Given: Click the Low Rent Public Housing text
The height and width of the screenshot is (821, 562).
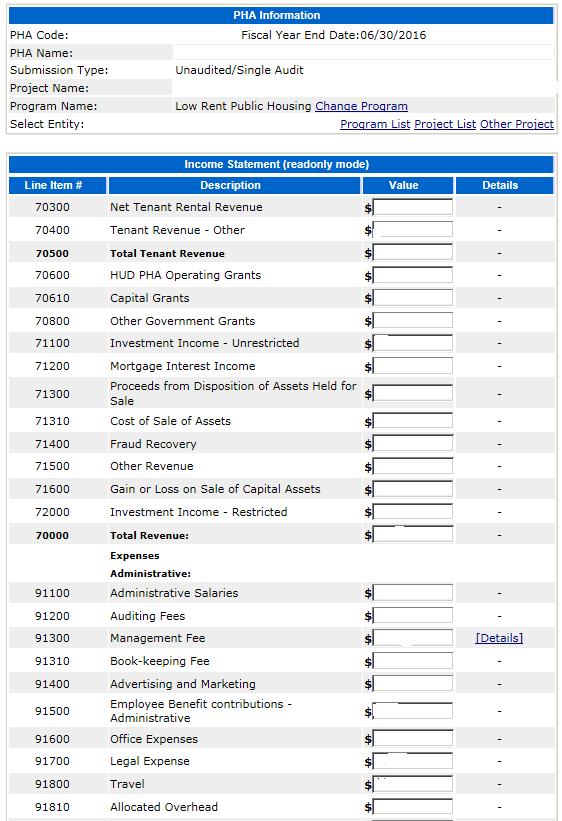Looking at the screenshot, I should click(243, 106).
